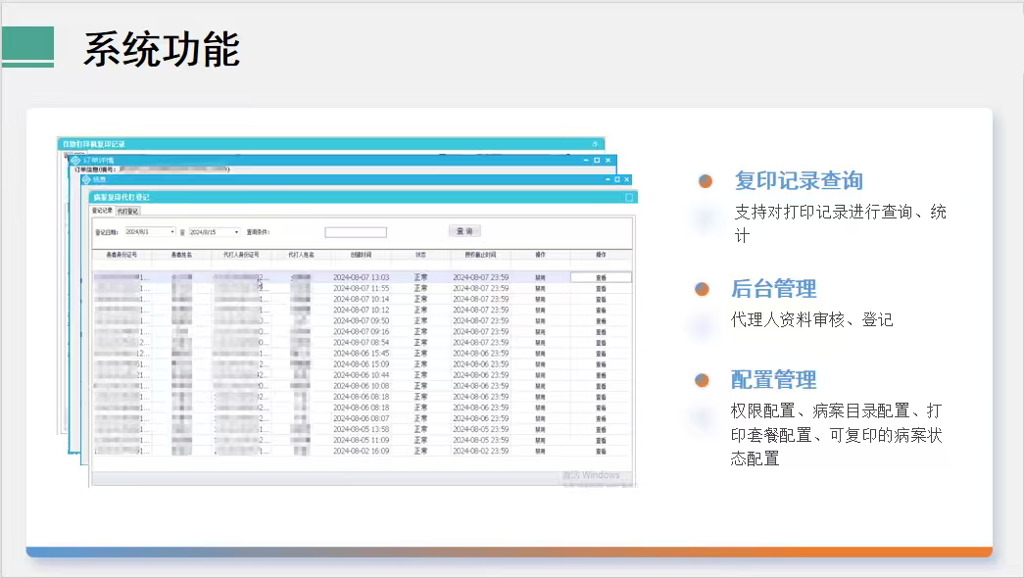Click the app icon of 订单详情 window
This screenshot has height=578, width=1024.
(x=74, y=160)
